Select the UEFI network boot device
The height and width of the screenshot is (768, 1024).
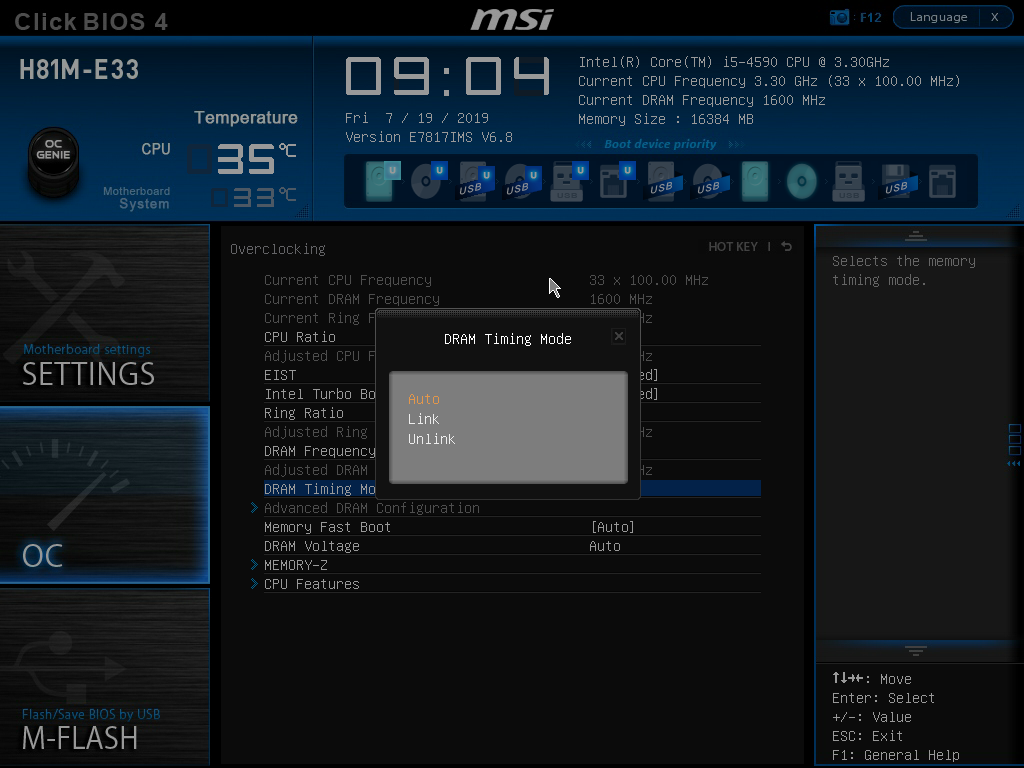[616, 181]
